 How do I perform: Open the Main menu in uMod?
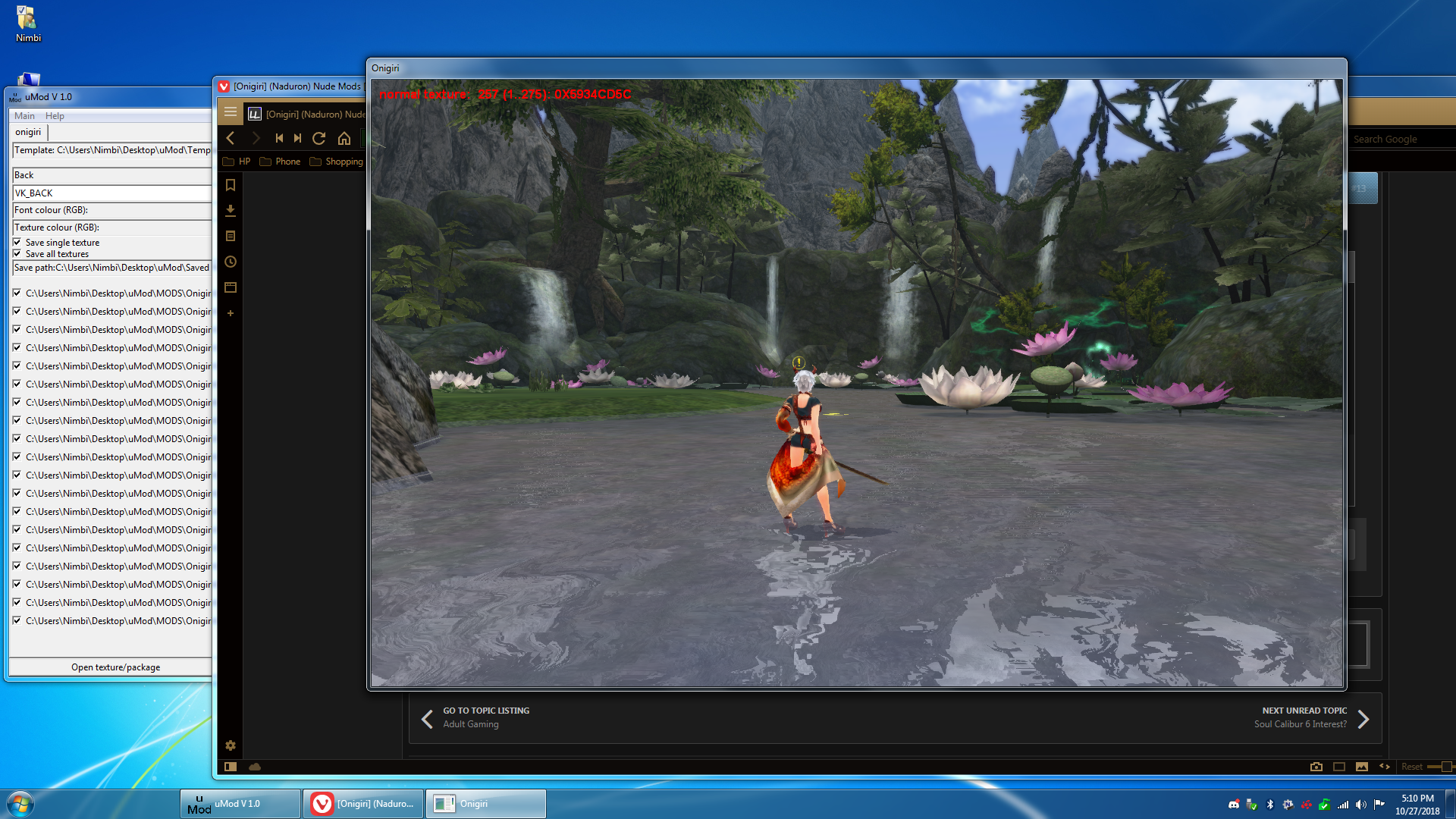pos(24,116)
